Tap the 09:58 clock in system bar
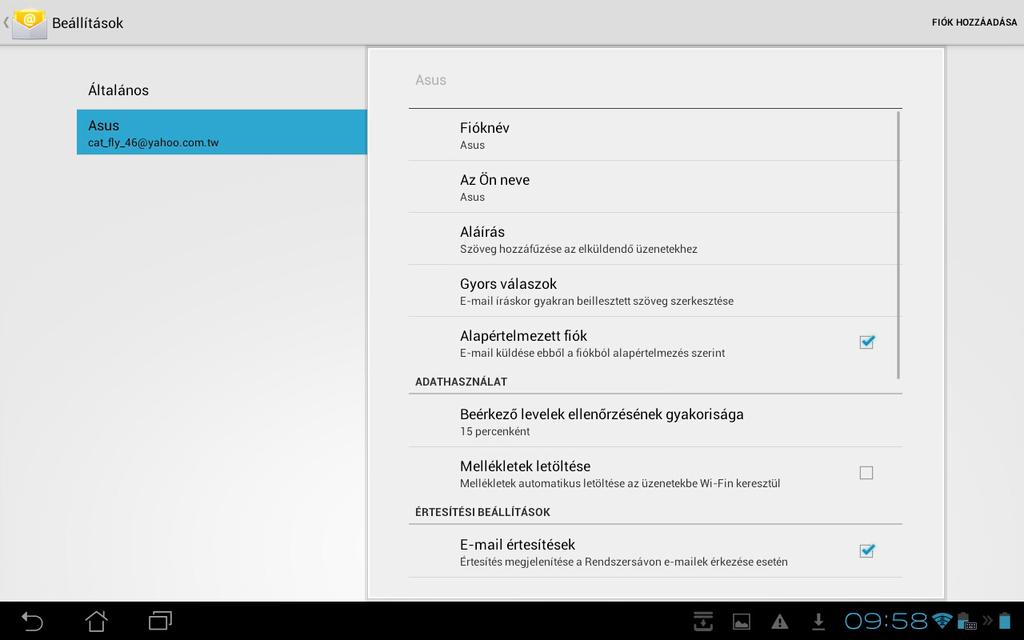Screen dimensions: 1024x640 886,620
